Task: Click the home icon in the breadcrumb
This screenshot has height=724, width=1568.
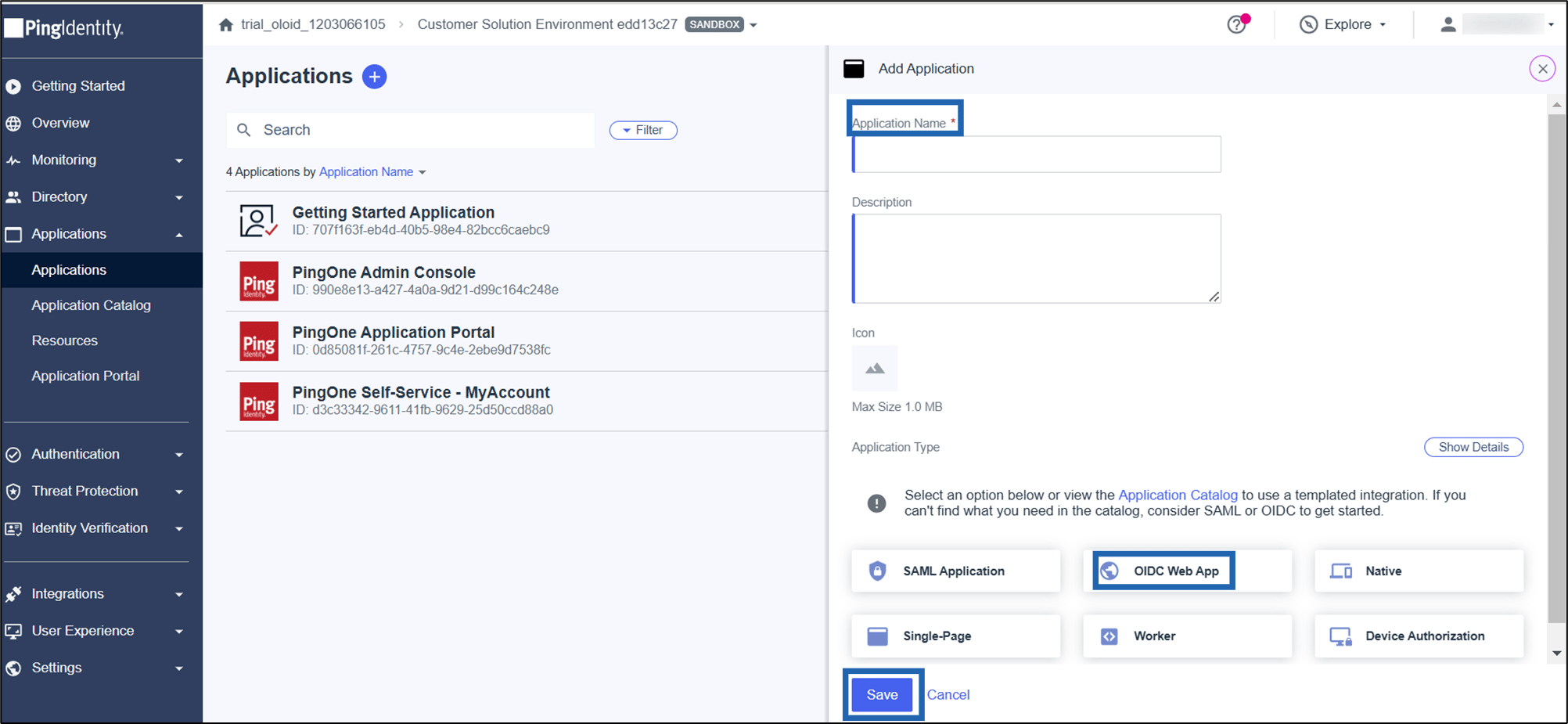Action: (x=226, y=24)
